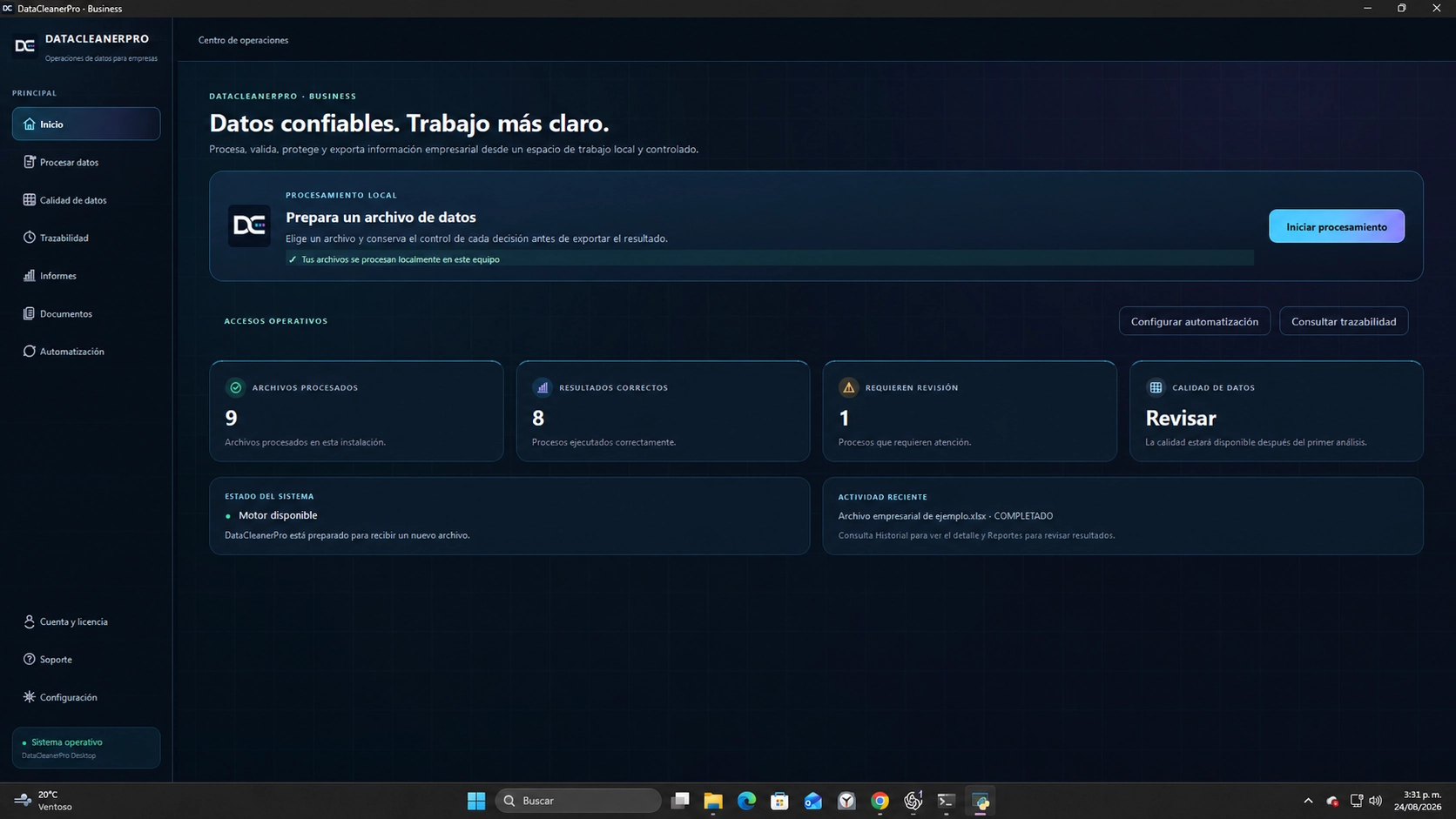
Task: Click the Soporte question mark icon
Action: 29,660
